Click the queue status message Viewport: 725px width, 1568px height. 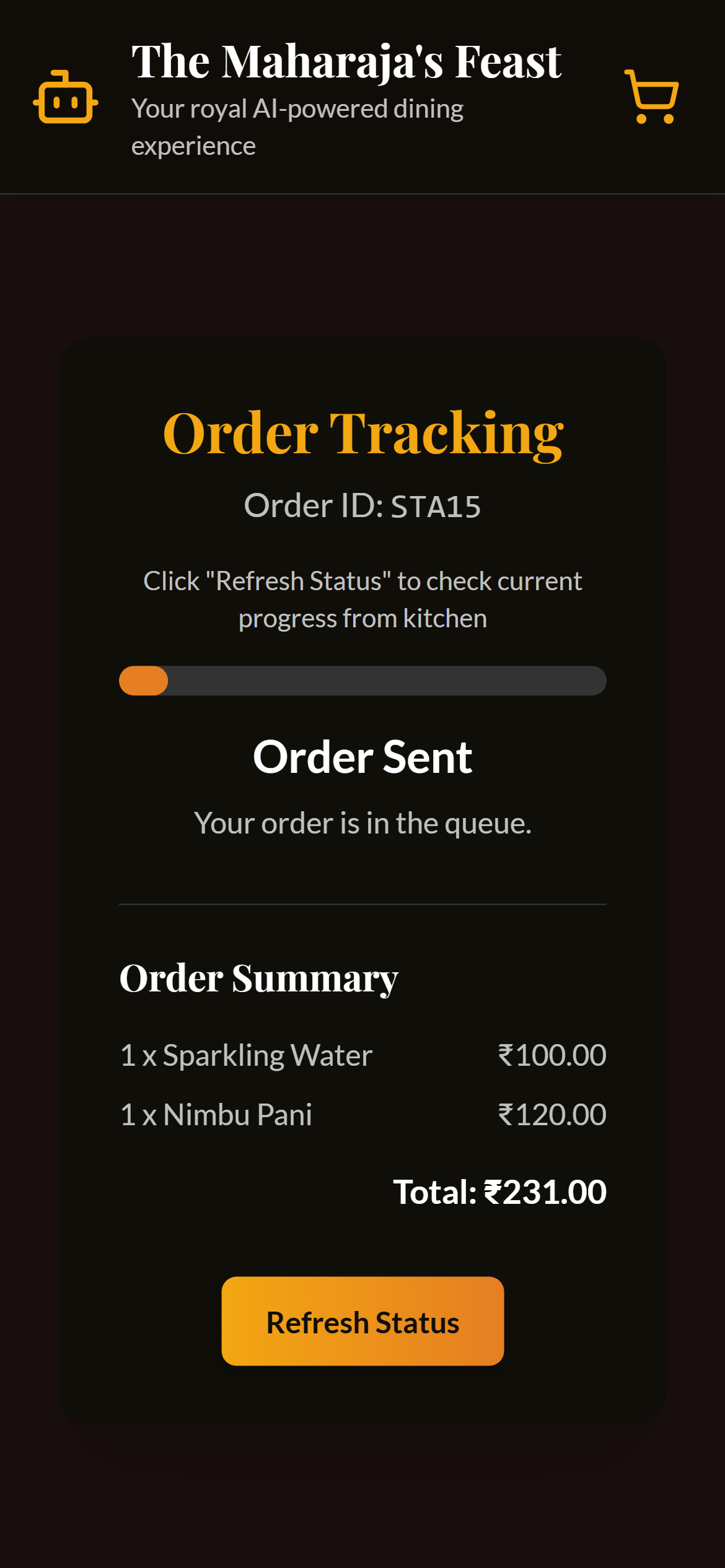(x=362, y=824)
